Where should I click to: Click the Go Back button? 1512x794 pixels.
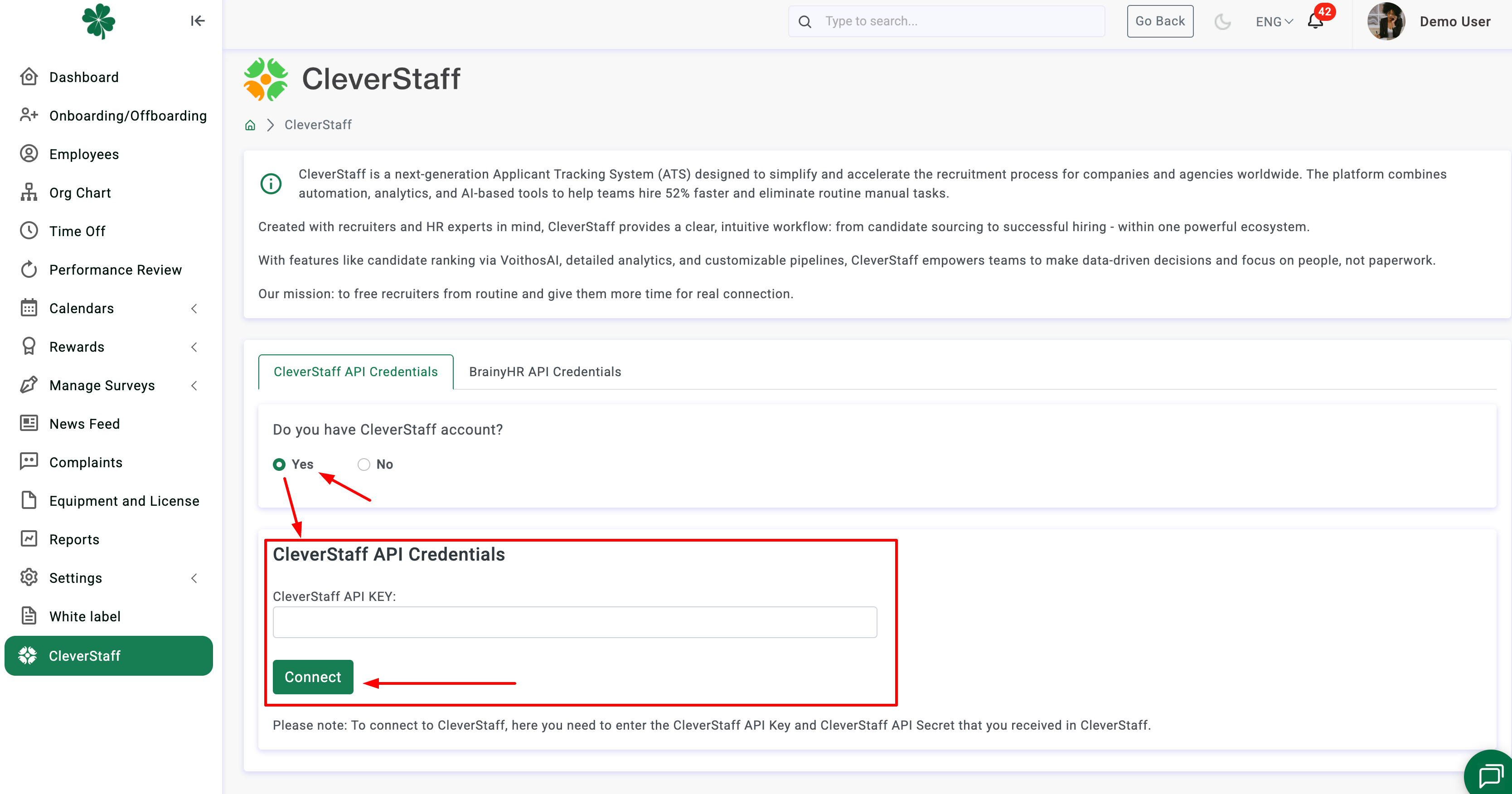click(1159, 21)
